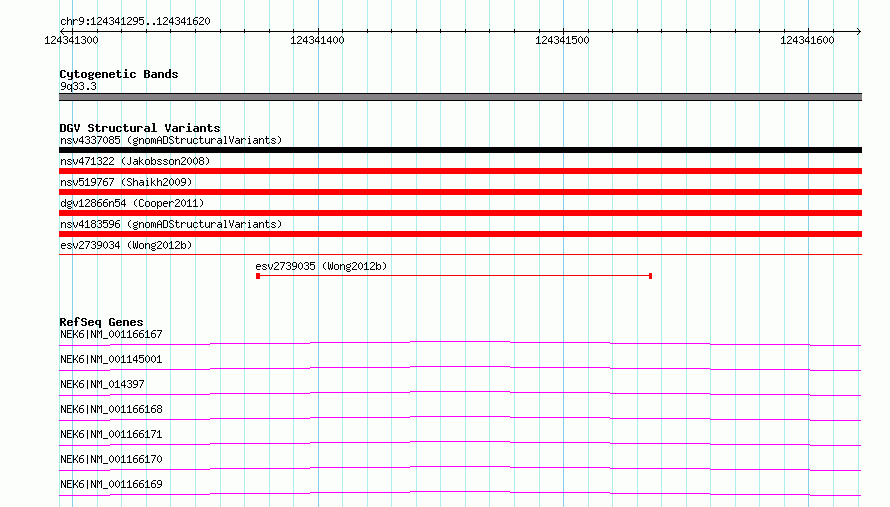890x507 pixels.
Task: Open the esv2739034 (Wong2012b) variant label
Action: tap(126, 245)
